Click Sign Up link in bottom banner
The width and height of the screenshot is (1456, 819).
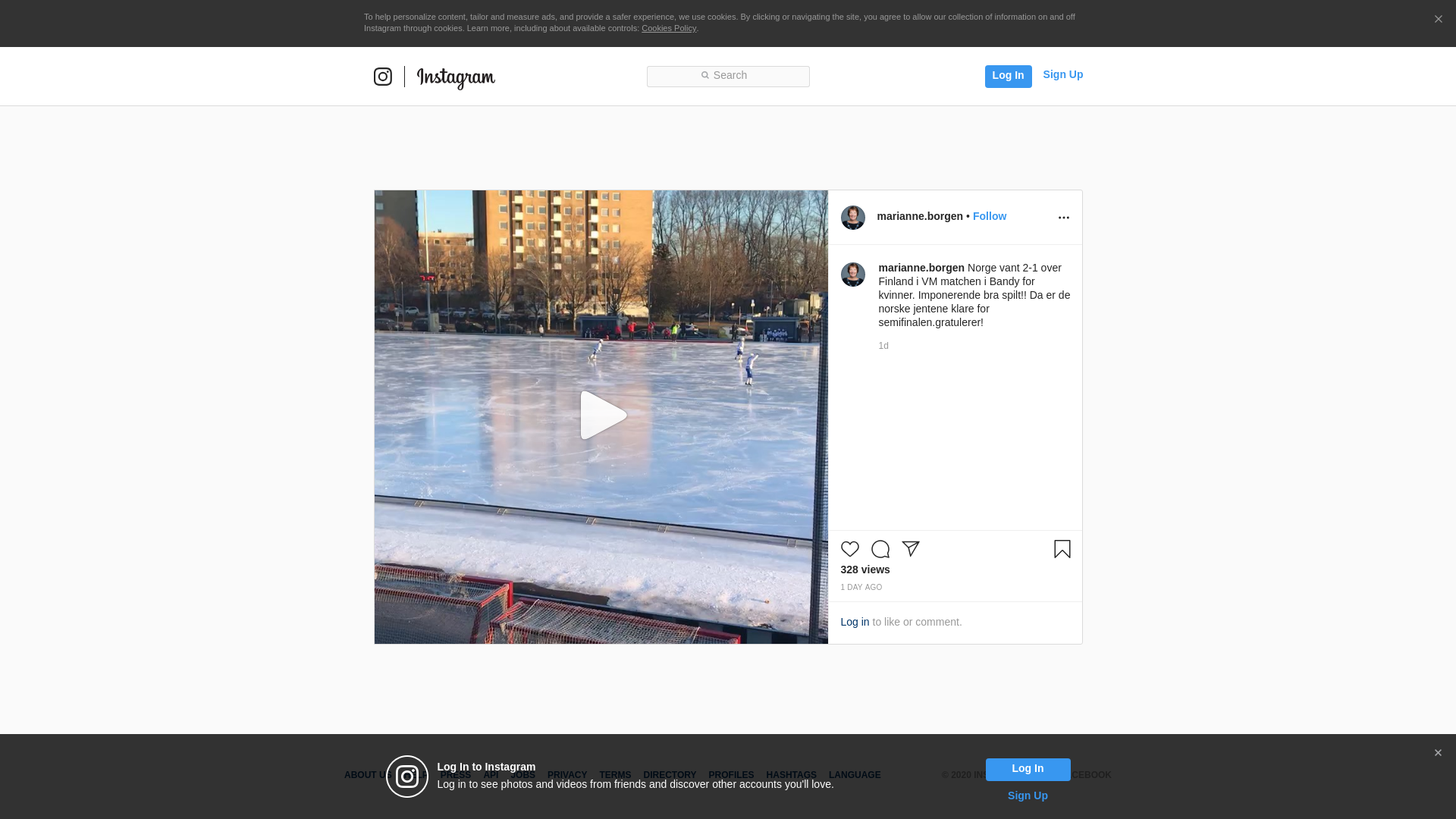1027,795
